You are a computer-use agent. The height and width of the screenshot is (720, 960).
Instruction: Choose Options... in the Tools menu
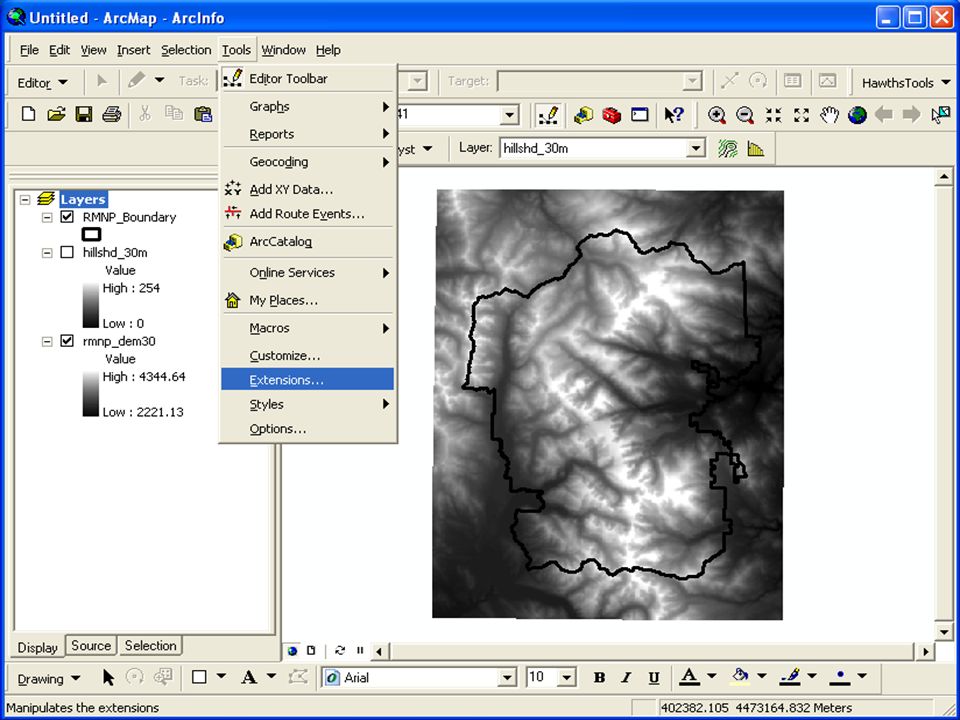pos(307,429)
